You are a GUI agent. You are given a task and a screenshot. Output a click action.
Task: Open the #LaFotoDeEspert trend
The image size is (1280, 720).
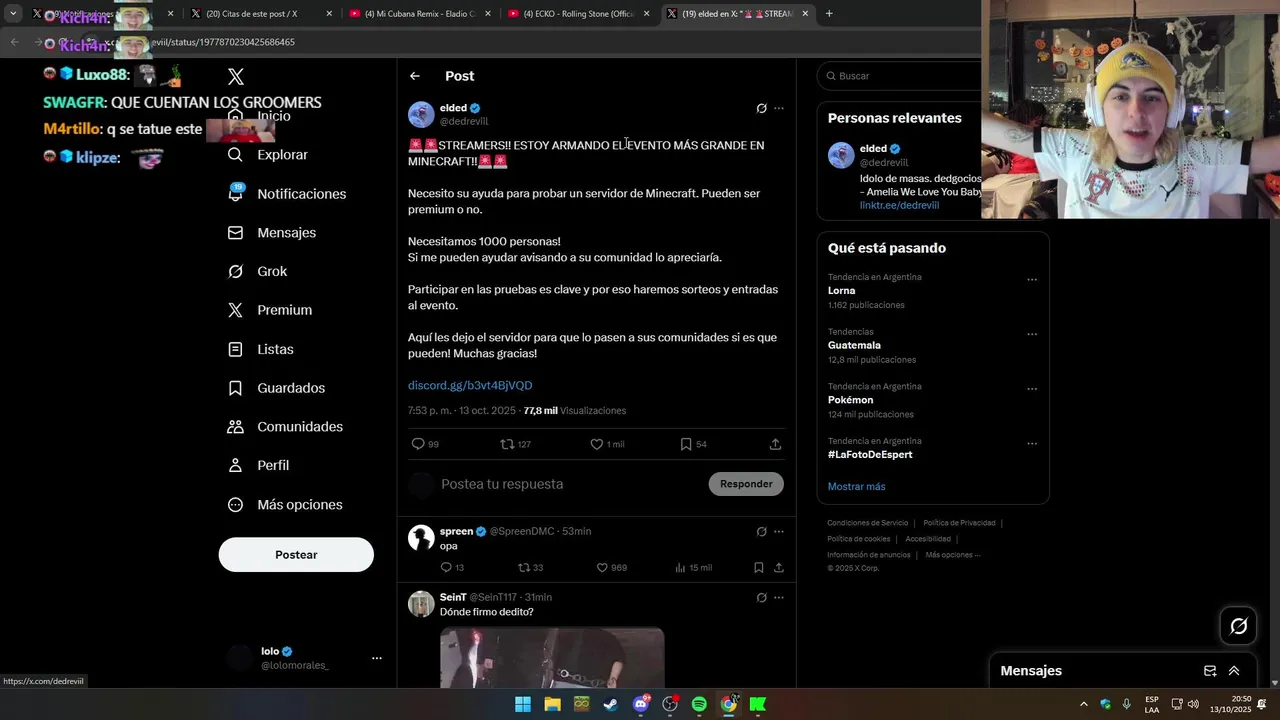pos(870,455)
